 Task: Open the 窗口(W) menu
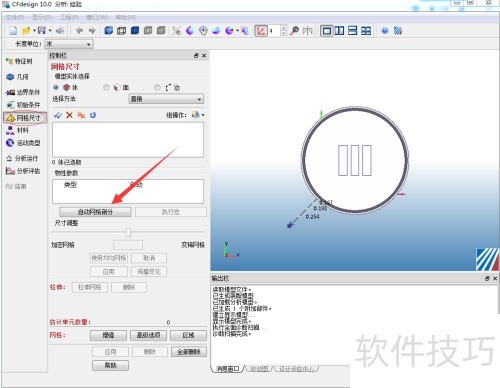pyautogui.click(x=97, y=17)
